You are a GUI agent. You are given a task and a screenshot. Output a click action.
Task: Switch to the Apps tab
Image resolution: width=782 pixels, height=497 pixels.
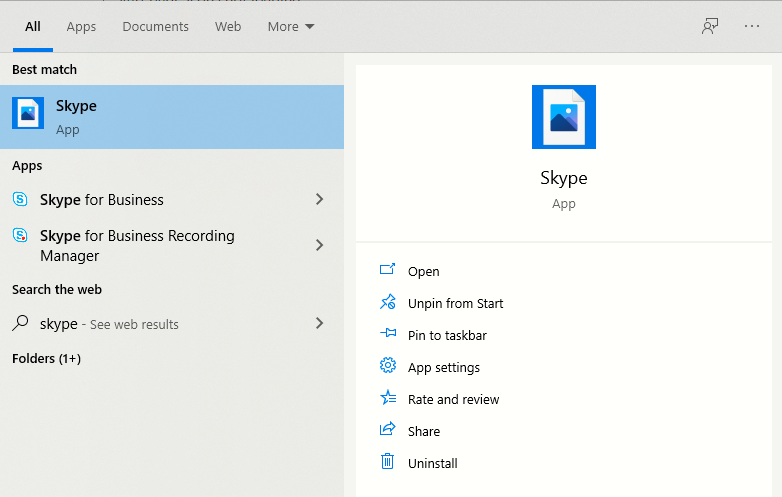(x=81, y=26)
